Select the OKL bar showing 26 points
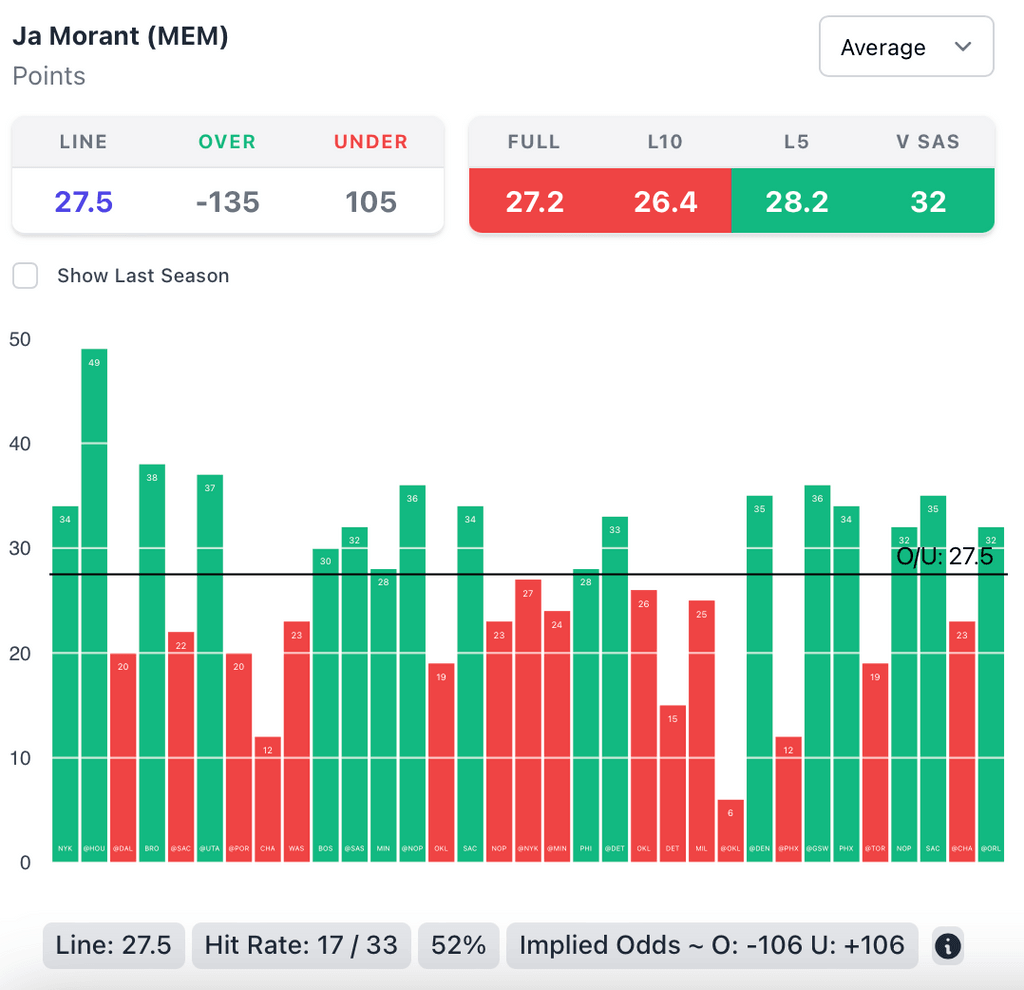 [644, 726]
